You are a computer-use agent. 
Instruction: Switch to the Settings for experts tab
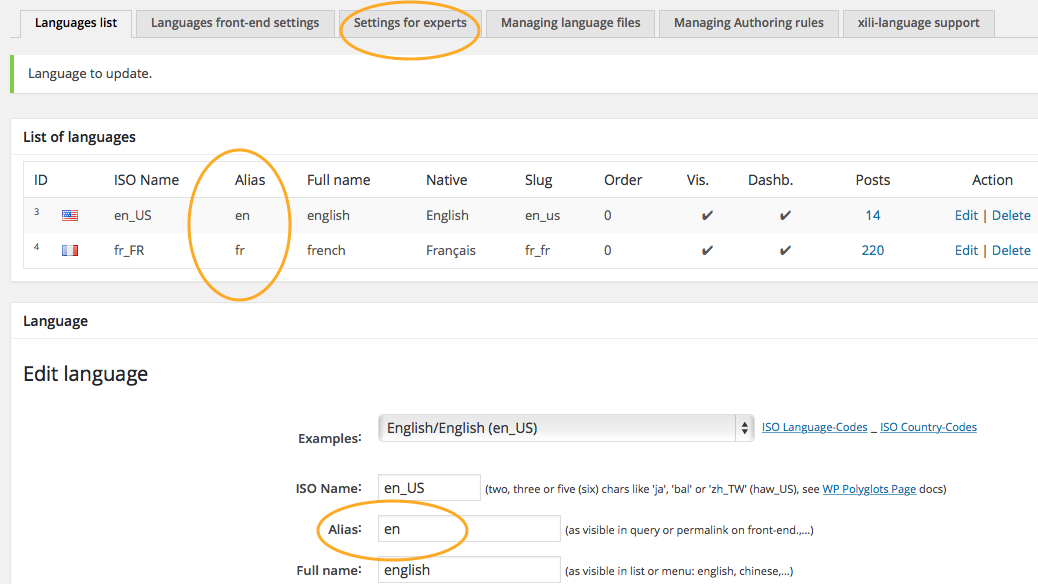[410, 22]
